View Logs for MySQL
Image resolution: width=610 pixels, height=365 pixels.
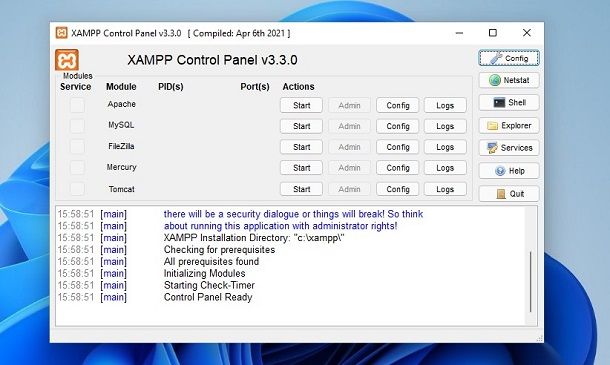click(445, 126)
